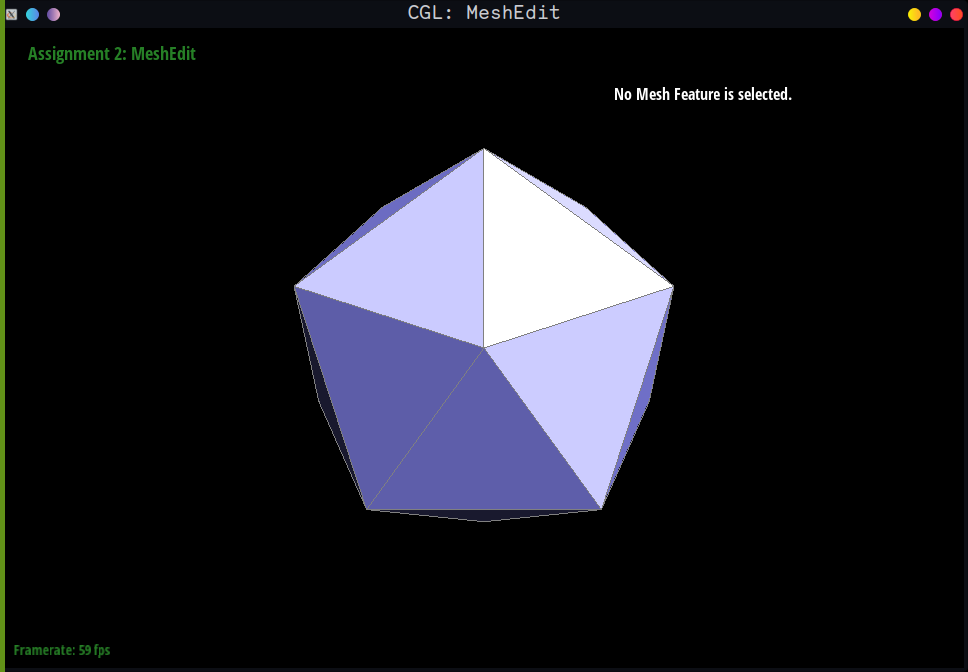Minimize the window using the yellow circle button
This screenshot has width=968, height=672.
[x=914, y=14]
